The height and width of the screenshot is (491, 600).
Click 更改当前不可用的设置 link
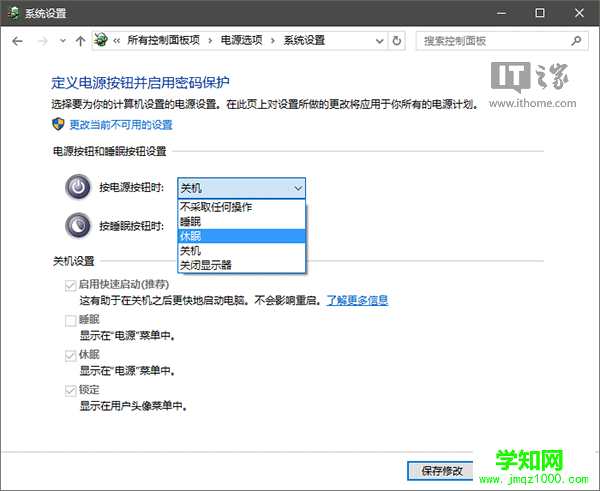tap(121, 125)
